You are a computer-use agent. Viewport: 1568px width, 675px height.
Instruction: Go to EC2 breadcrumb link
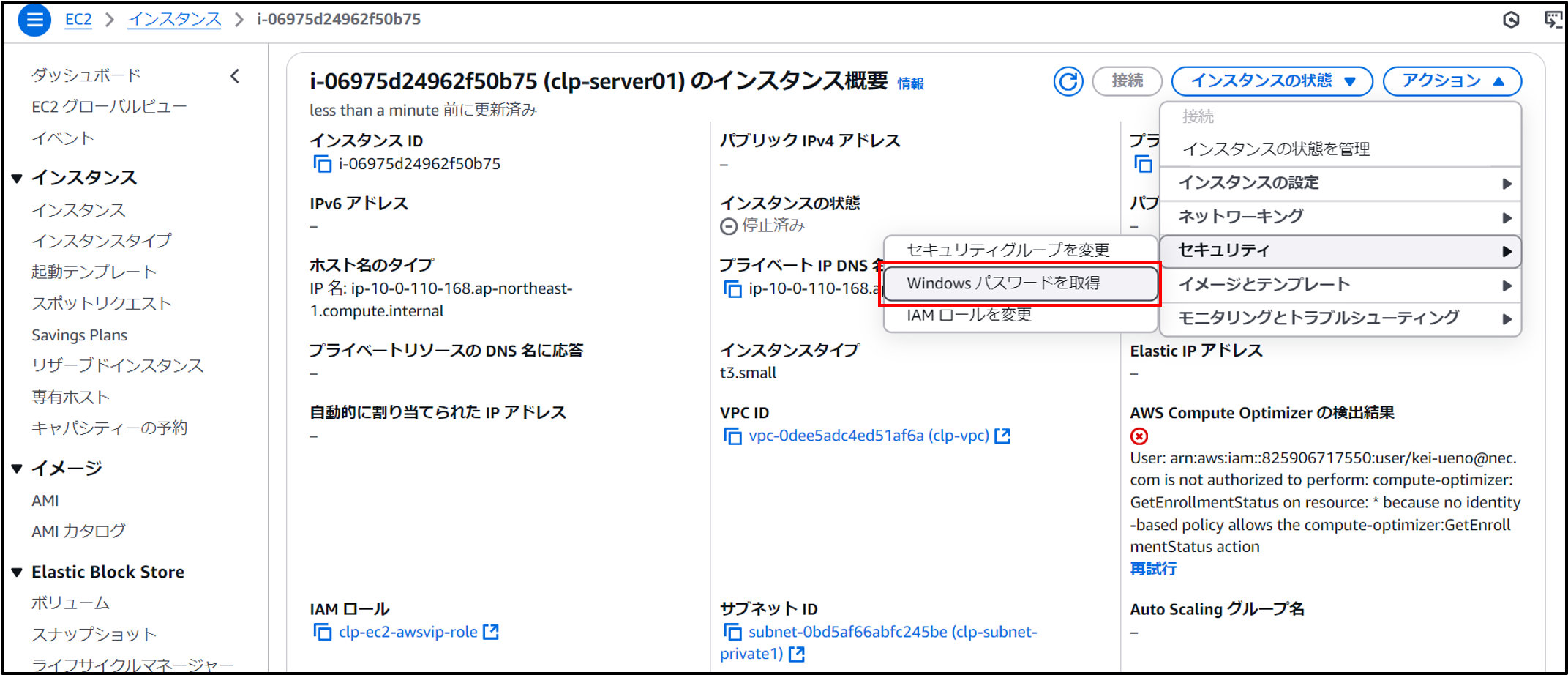point(78,20)
